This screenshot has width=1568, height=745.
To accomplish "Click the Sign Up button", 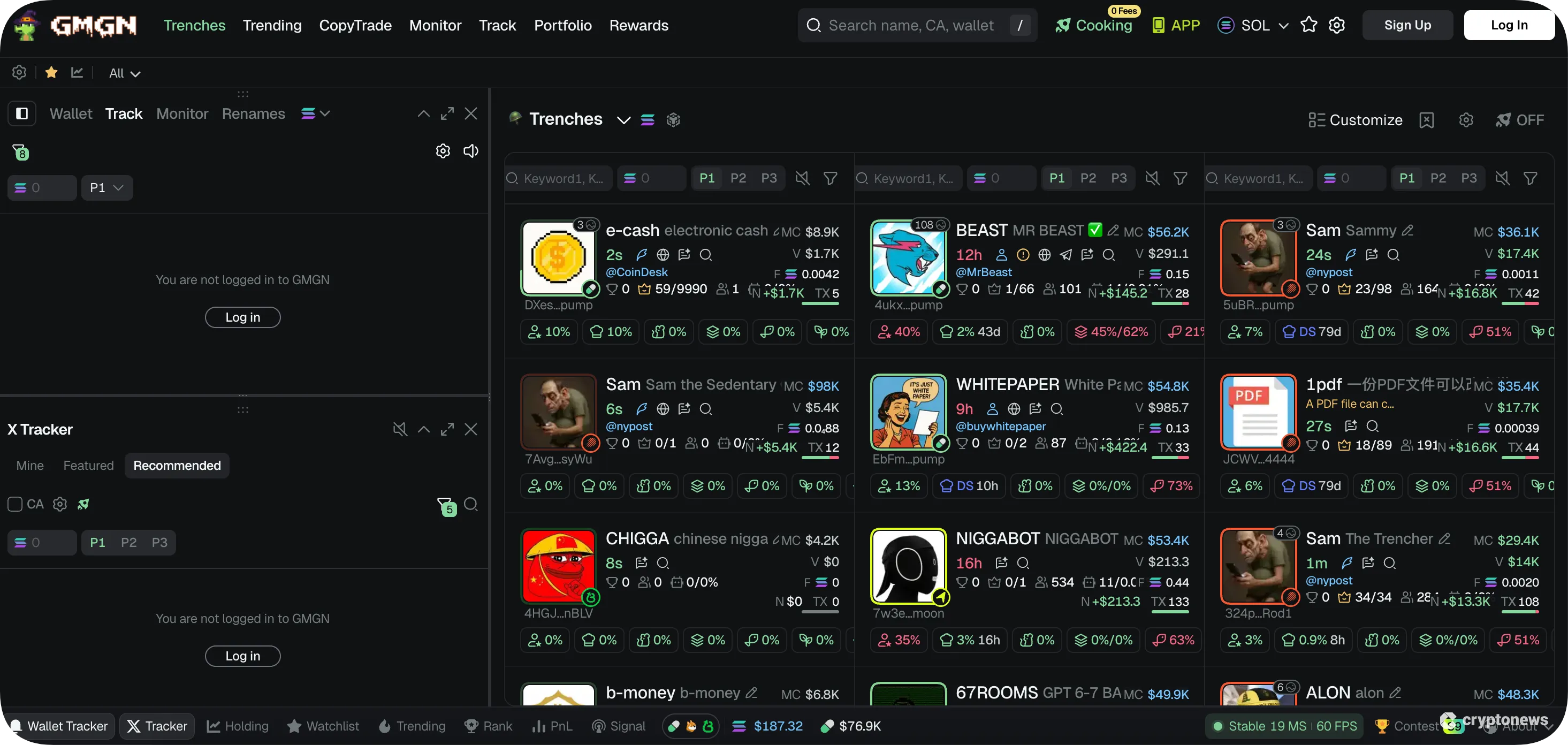I will point(1408,25).
